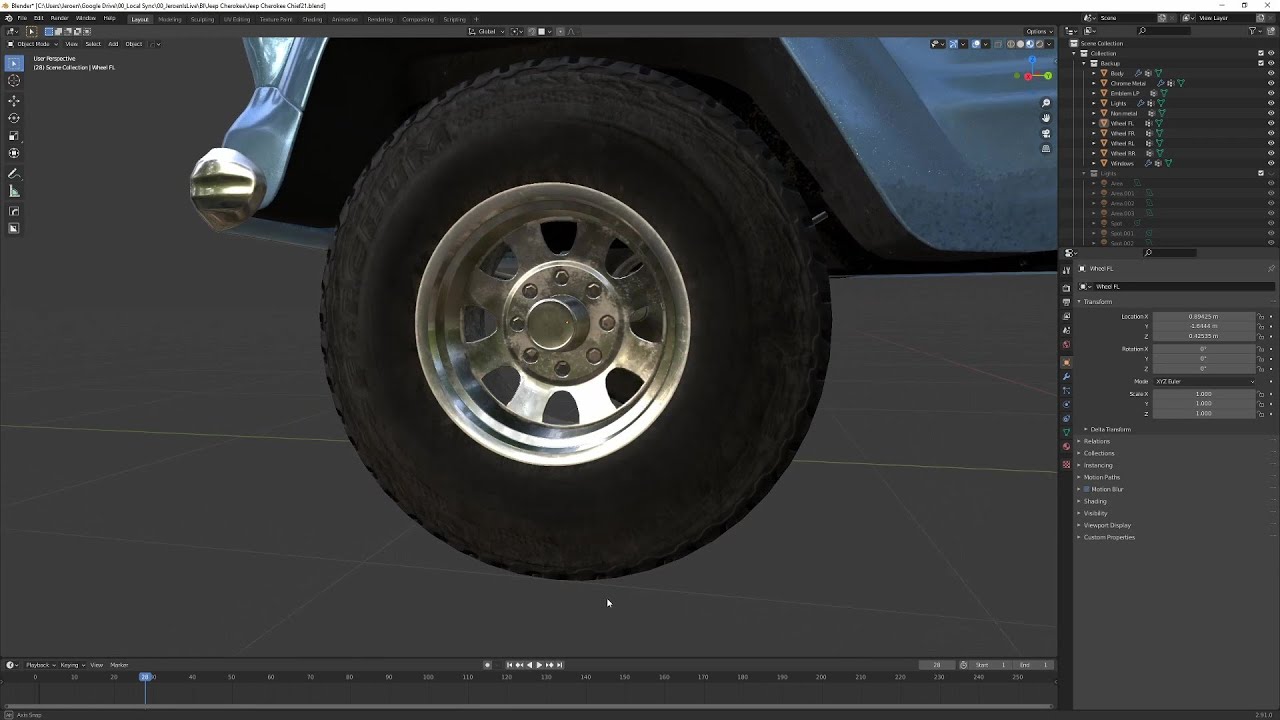Open the rotation Mode XYZ Euler dropdown
This screenshot has height=720, width=1280.
pyautogui.click(x=1204, y=381)
